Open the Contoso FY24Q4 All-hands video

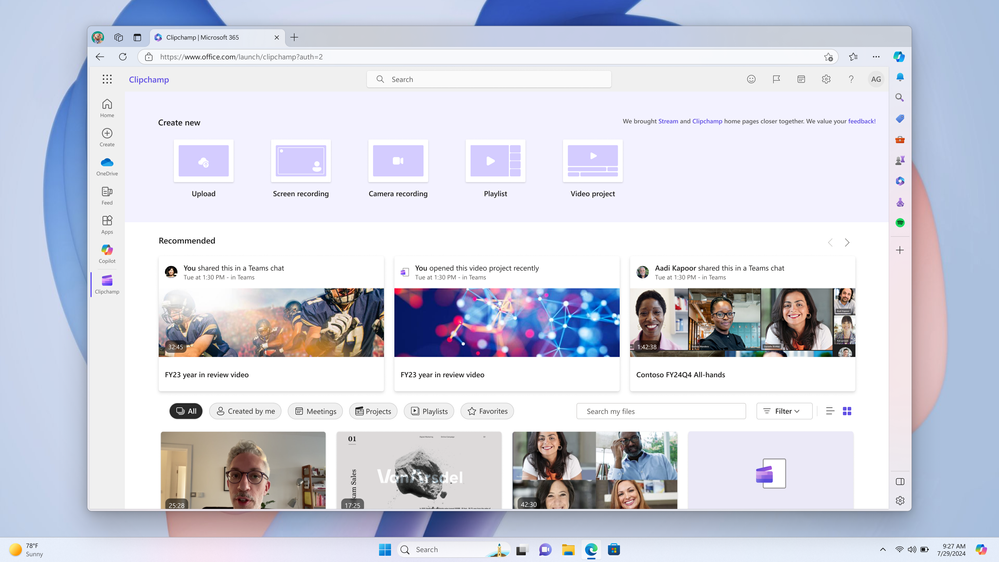pyautogui.click(x=742, y=323)
